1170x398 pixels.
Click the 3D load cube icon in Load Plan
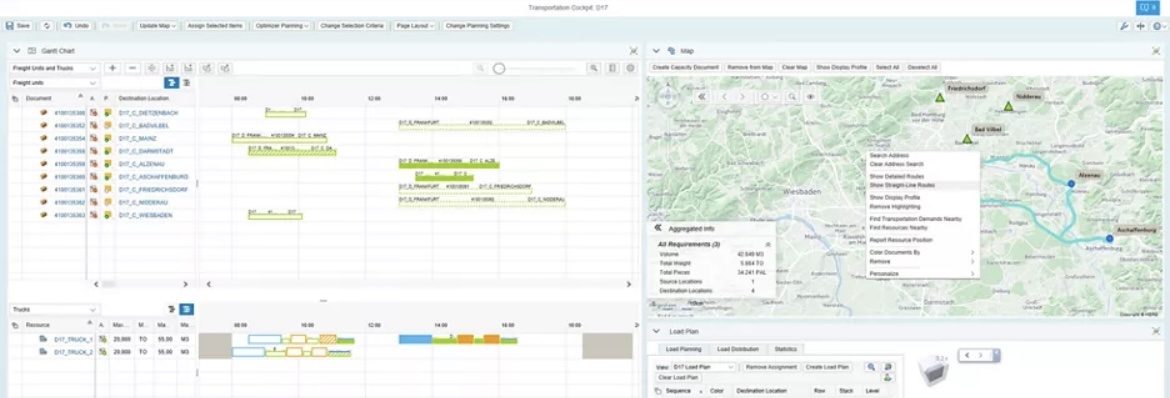point(933,370)
